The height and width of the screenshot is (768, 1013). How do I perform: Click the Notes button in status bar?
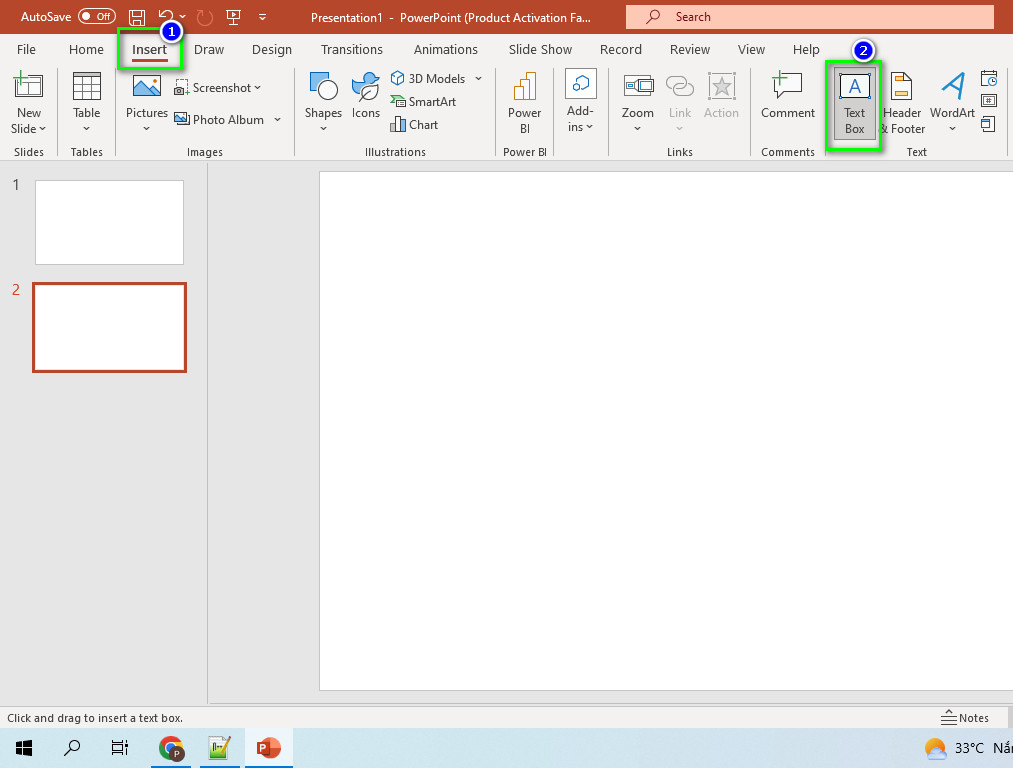965,718
